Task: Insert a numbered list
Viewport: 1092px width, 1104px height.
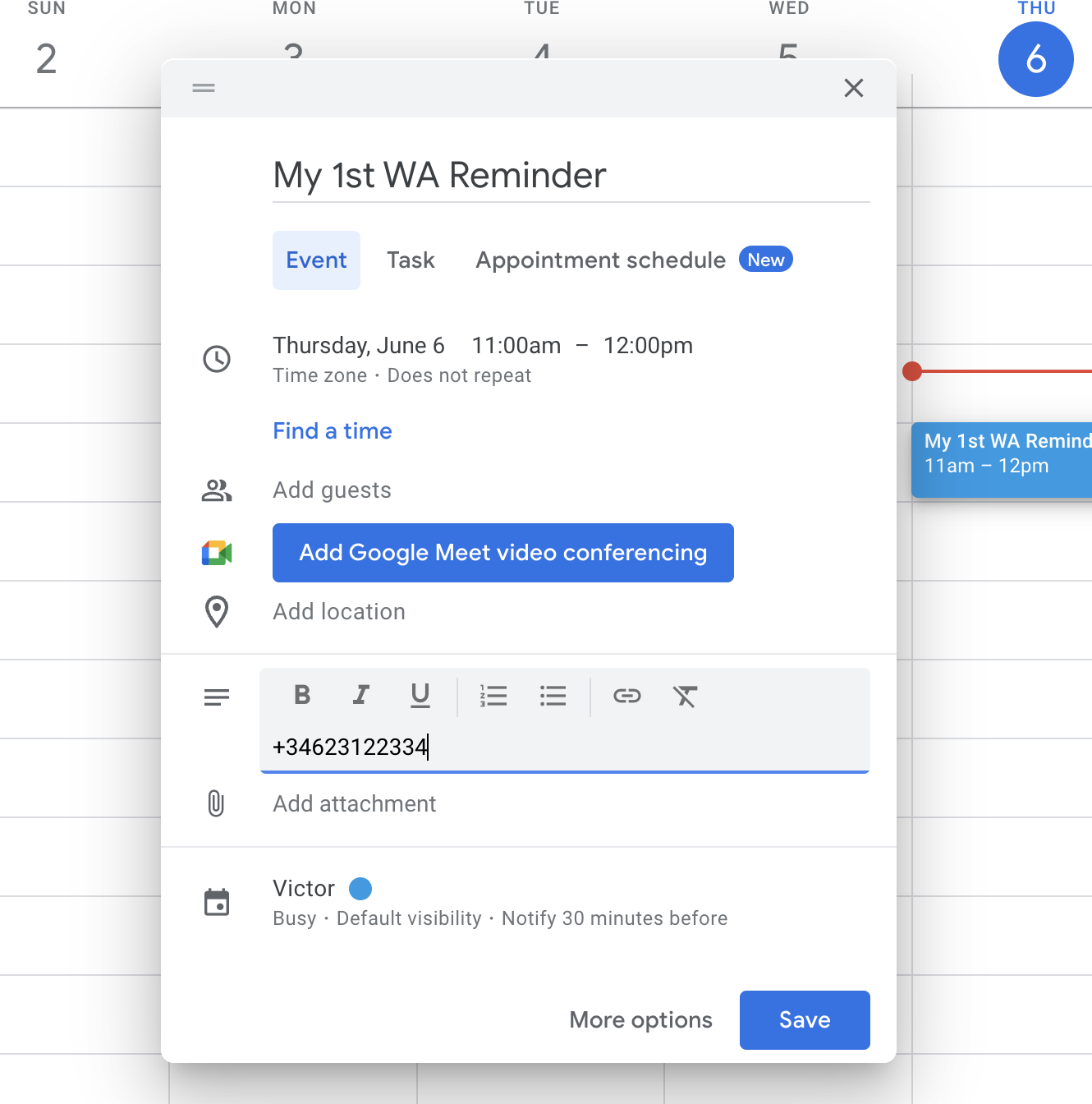Action: [493, 696]
